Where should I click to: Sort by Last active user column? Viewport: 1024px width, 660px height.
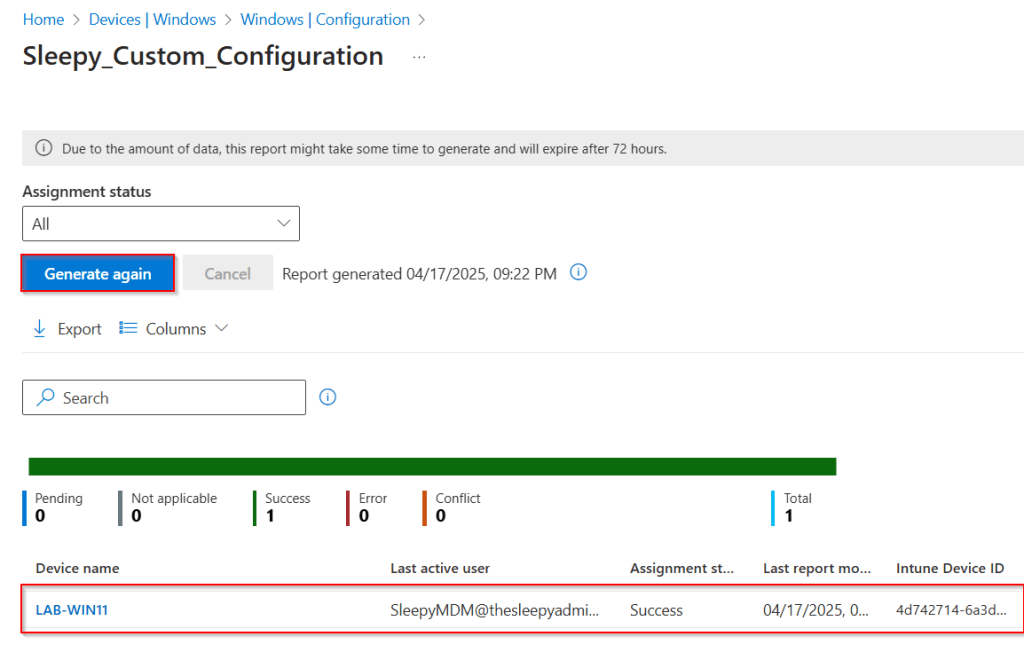pyautogui.click(x=440, y=568)
